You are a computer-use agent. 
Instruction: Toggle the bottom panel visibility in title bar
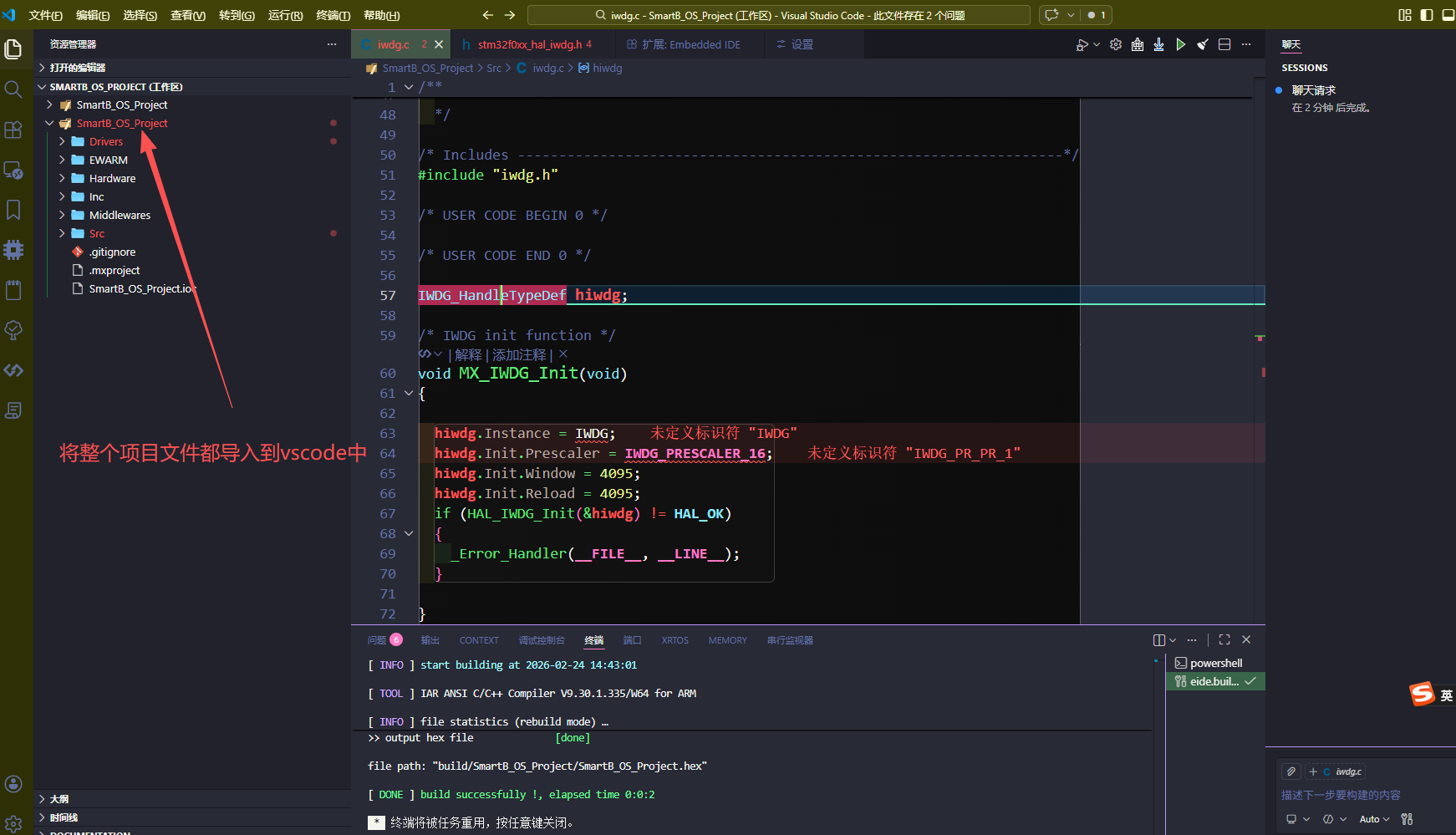1447,15
